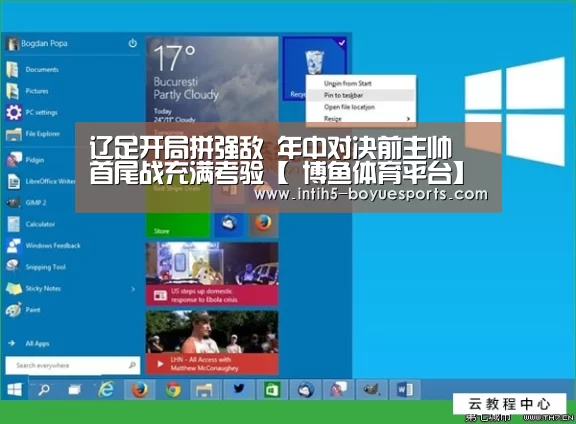Launch the Snipping Tool

(36, 267)
